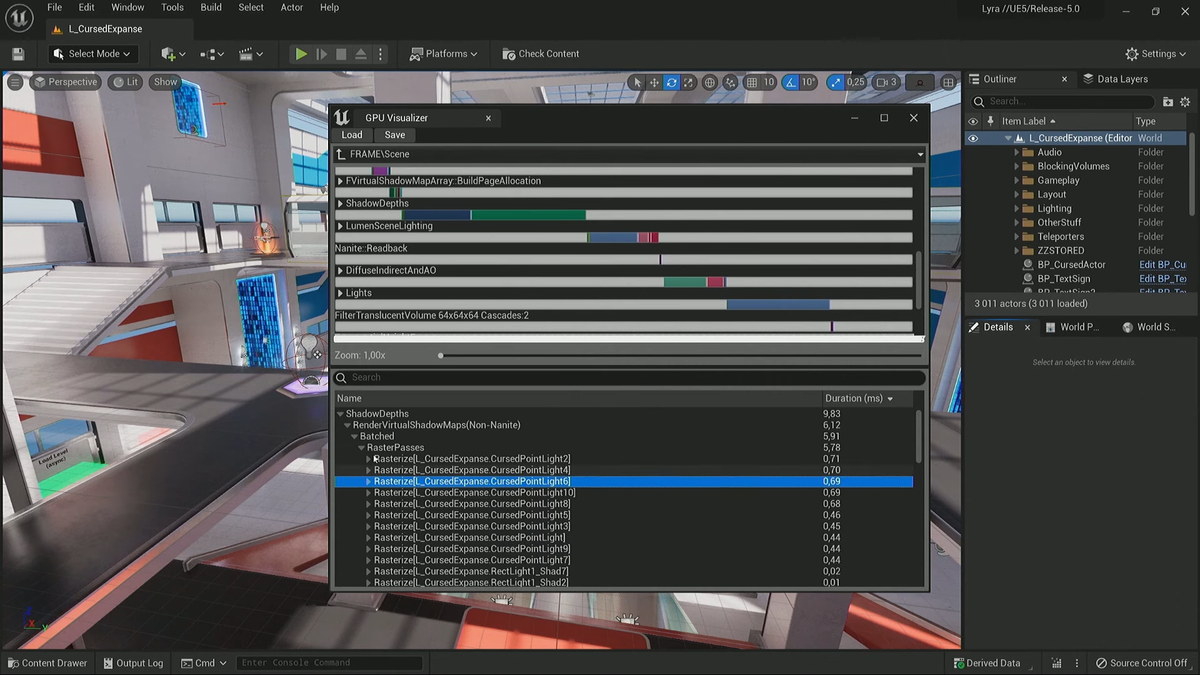
Task: Select the viewport select-objects tool
Action: click(x=637, y=82)
